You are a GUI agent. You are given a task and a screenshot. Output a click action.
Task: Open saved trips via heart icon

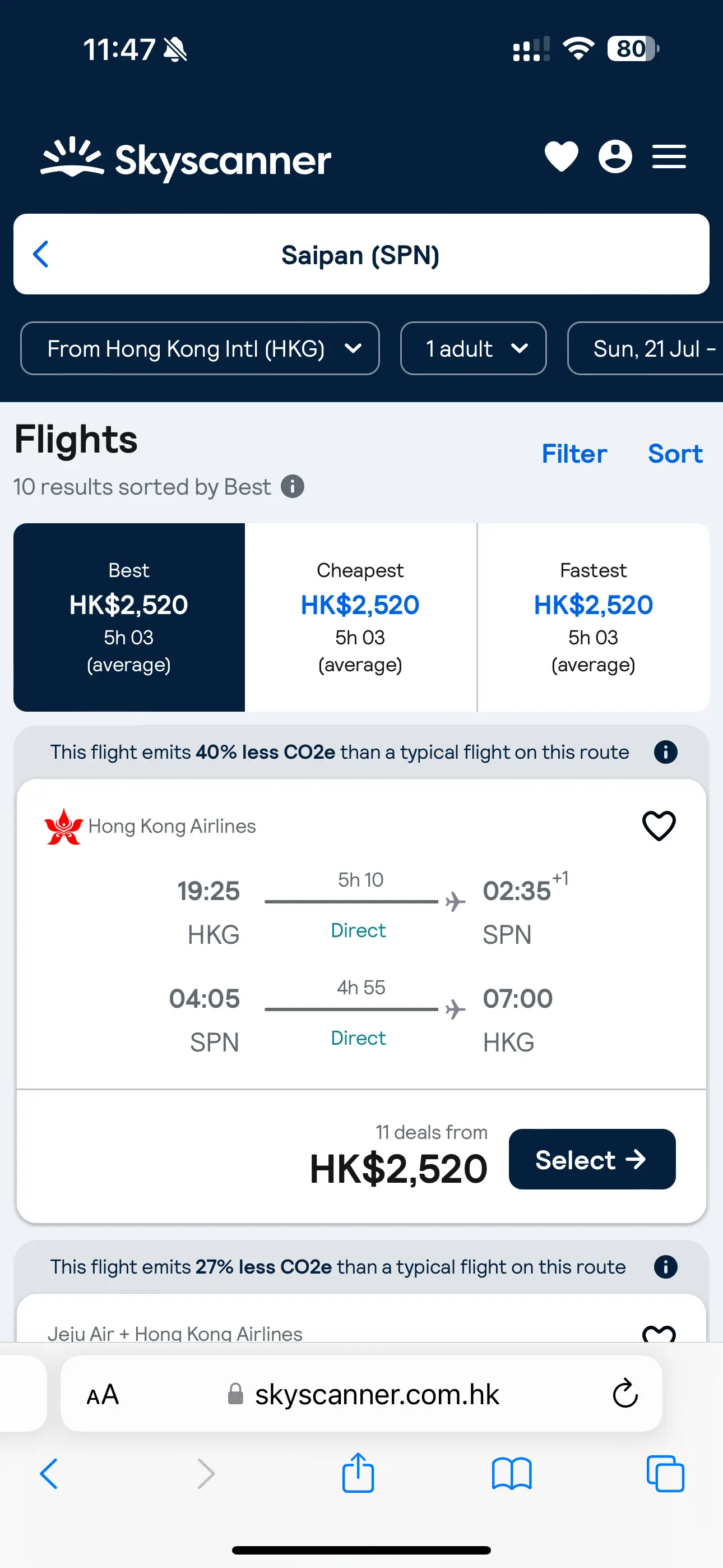tap(560, 156)
